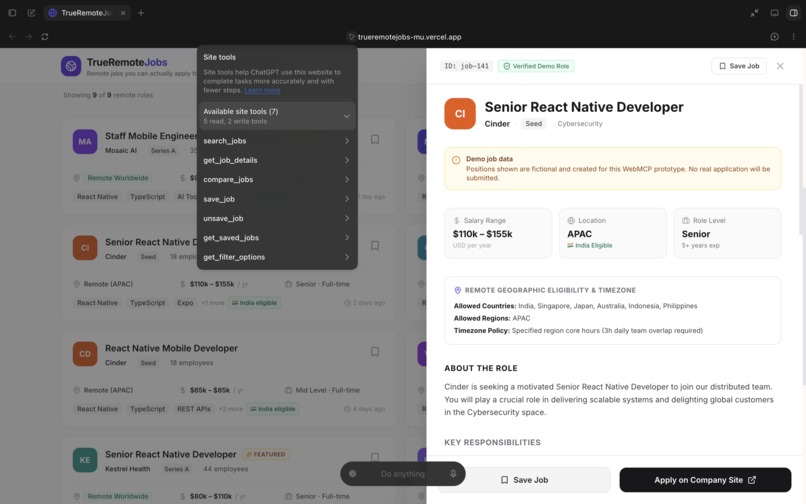
Task: Click the assistant bar left circle icon
Action: point(353,474)
